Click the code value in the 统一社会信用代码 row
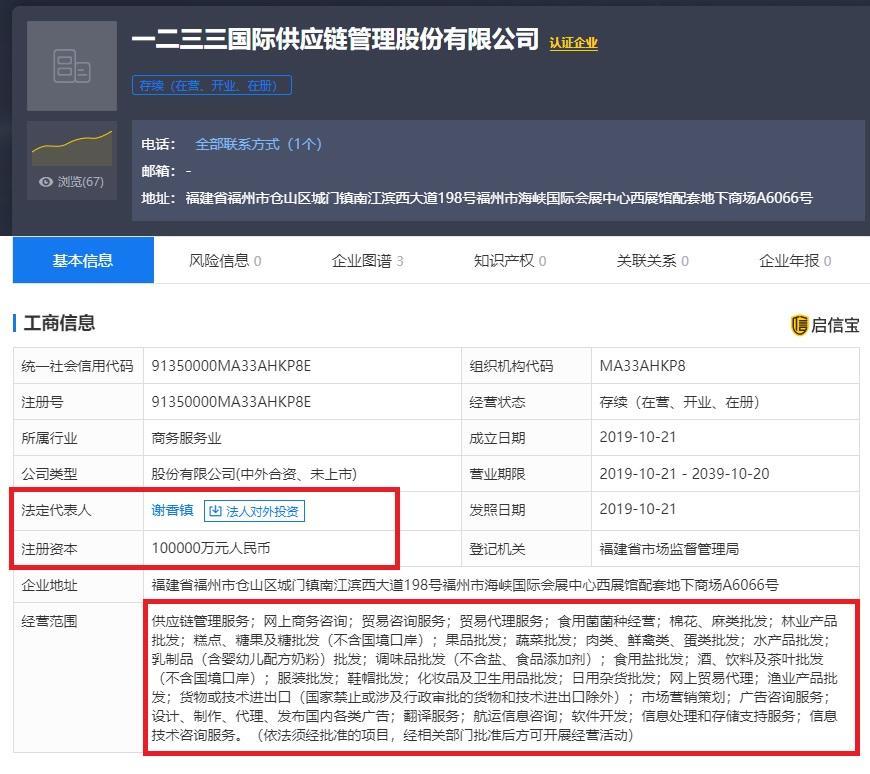This screenshot has height=774, width=870. pyautogui.click(x=231, y=366)
